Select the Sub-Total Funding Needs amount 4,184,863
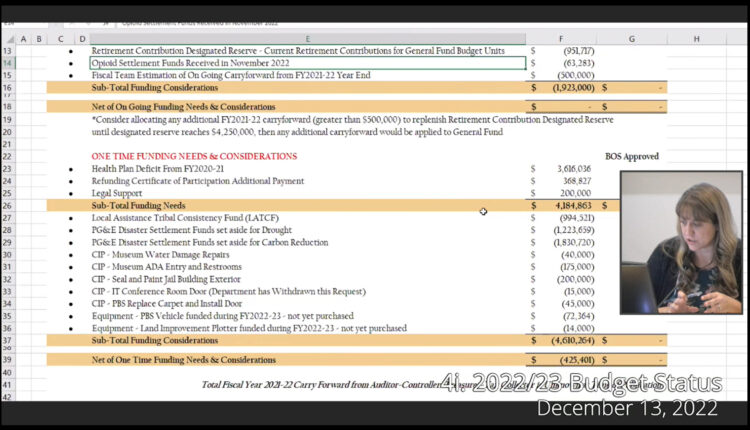The width and height of the screenshot is (750, 430). coord(568,205)
